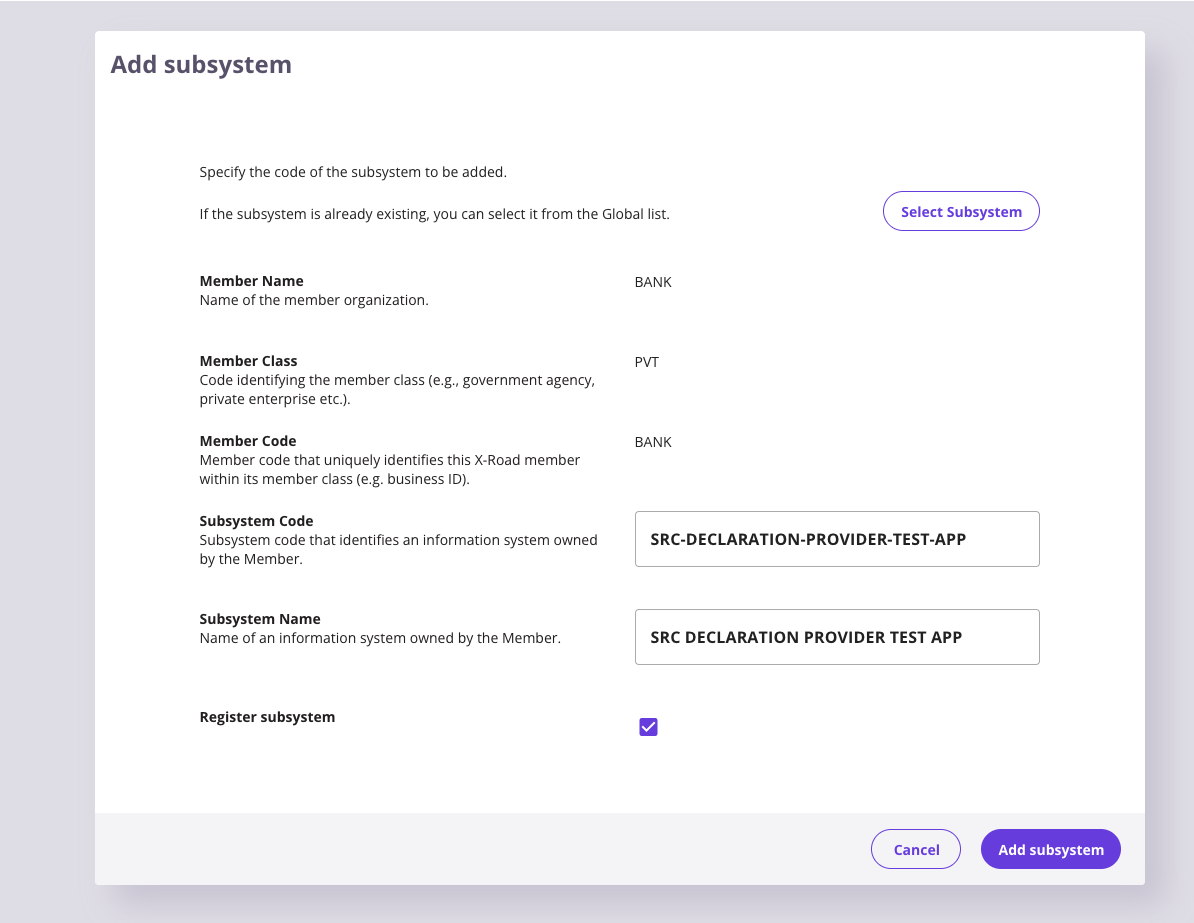Image resolution: width=1194 pixels, height=923 pixels.
Task: Click the Add subsystem submit button
Action: coord(1050,849)
